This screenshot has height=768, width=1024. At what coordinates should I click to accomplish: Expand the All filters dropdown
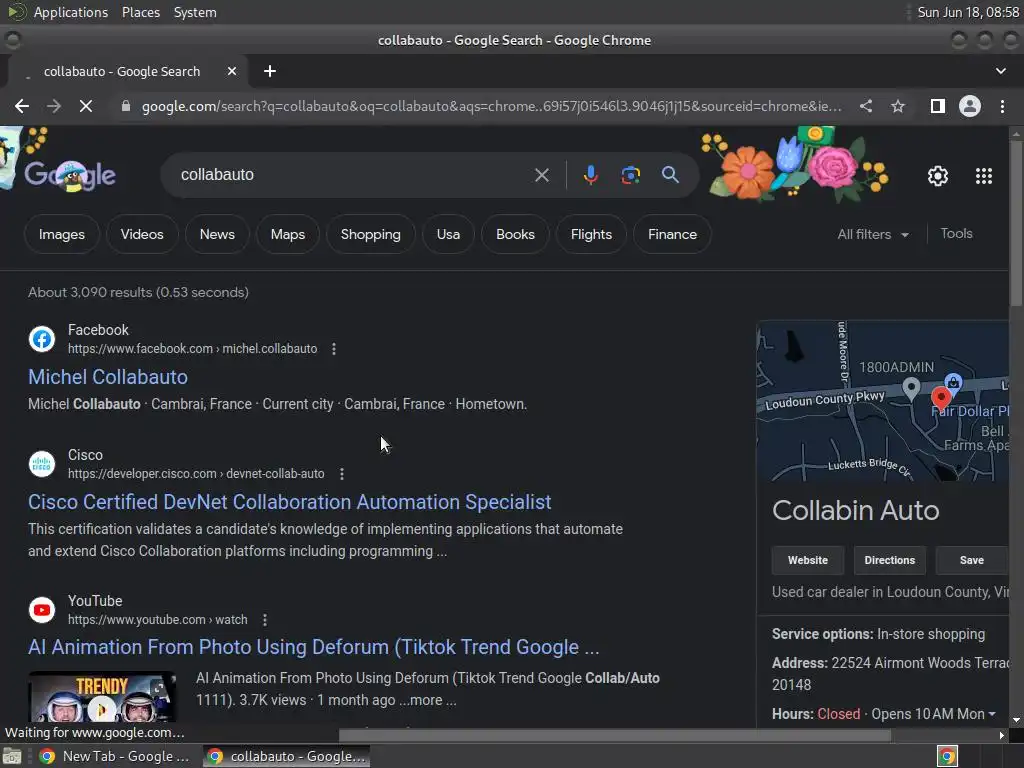873,234
